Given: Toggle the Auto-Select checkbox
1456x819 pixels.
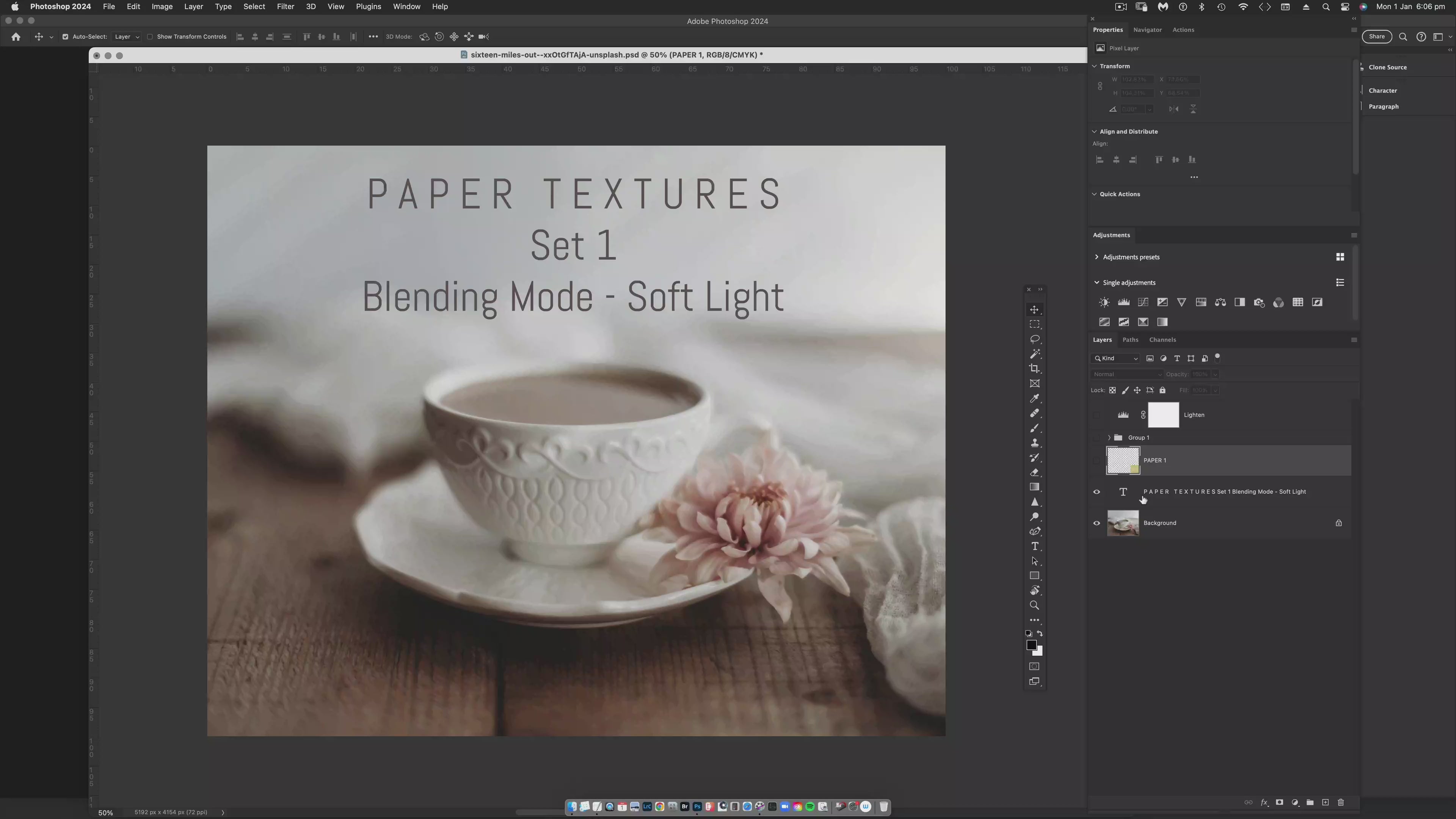Looking at the screenshot, I should click(x=65, y=37).
